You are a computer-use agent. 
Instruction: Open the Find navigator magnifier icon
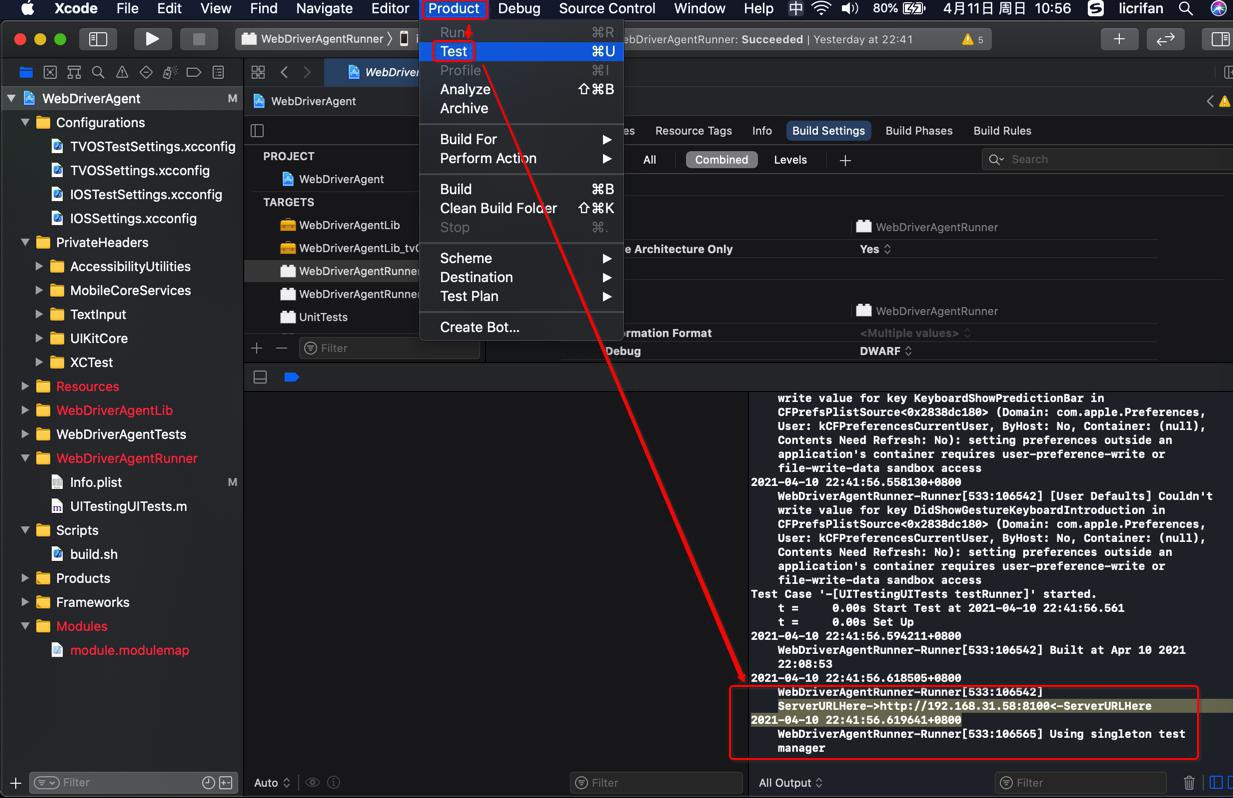click(98, 72)
